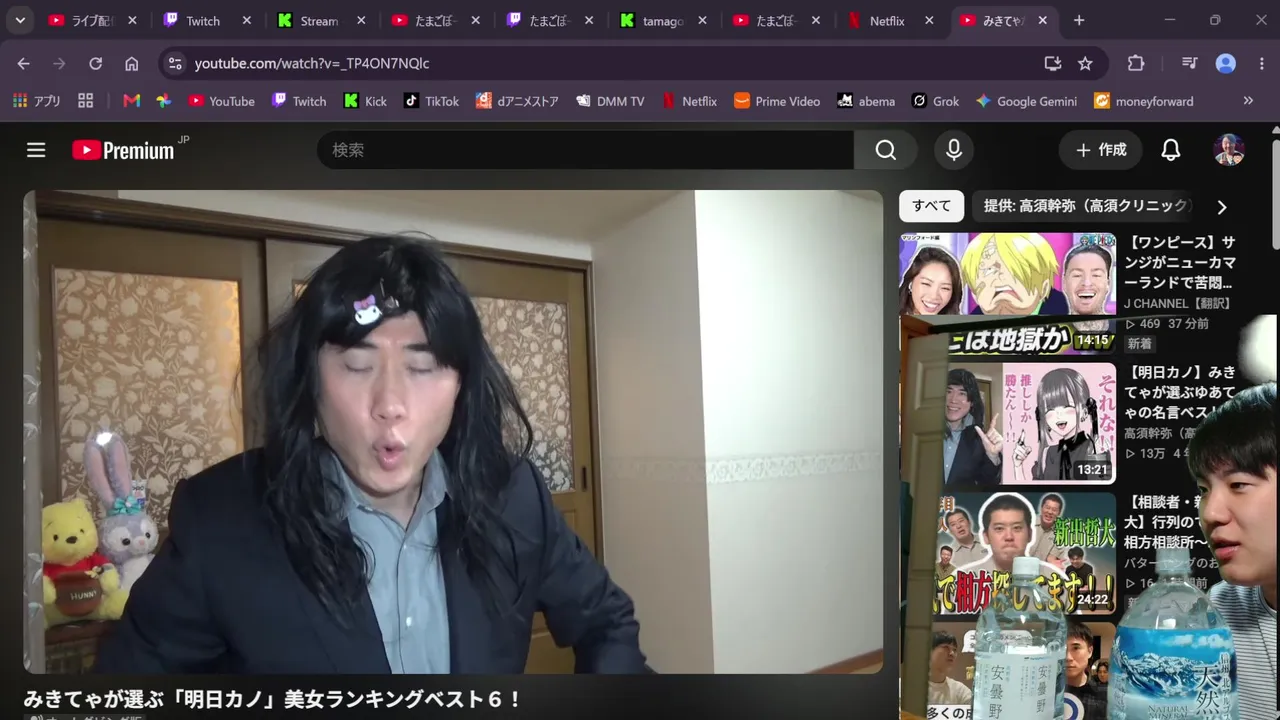Show more filter chips with right chevron

click(1221, 207)
